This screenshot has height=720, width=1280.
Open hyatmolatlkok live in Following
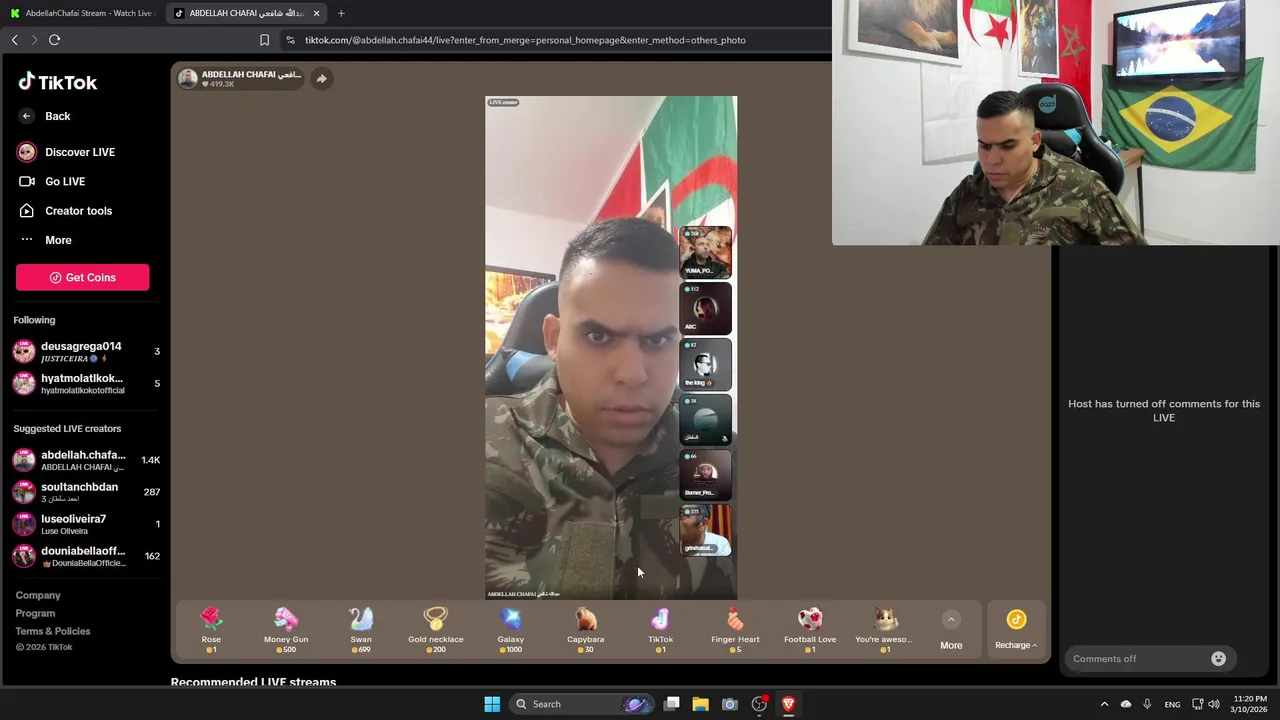click(86, 383)
